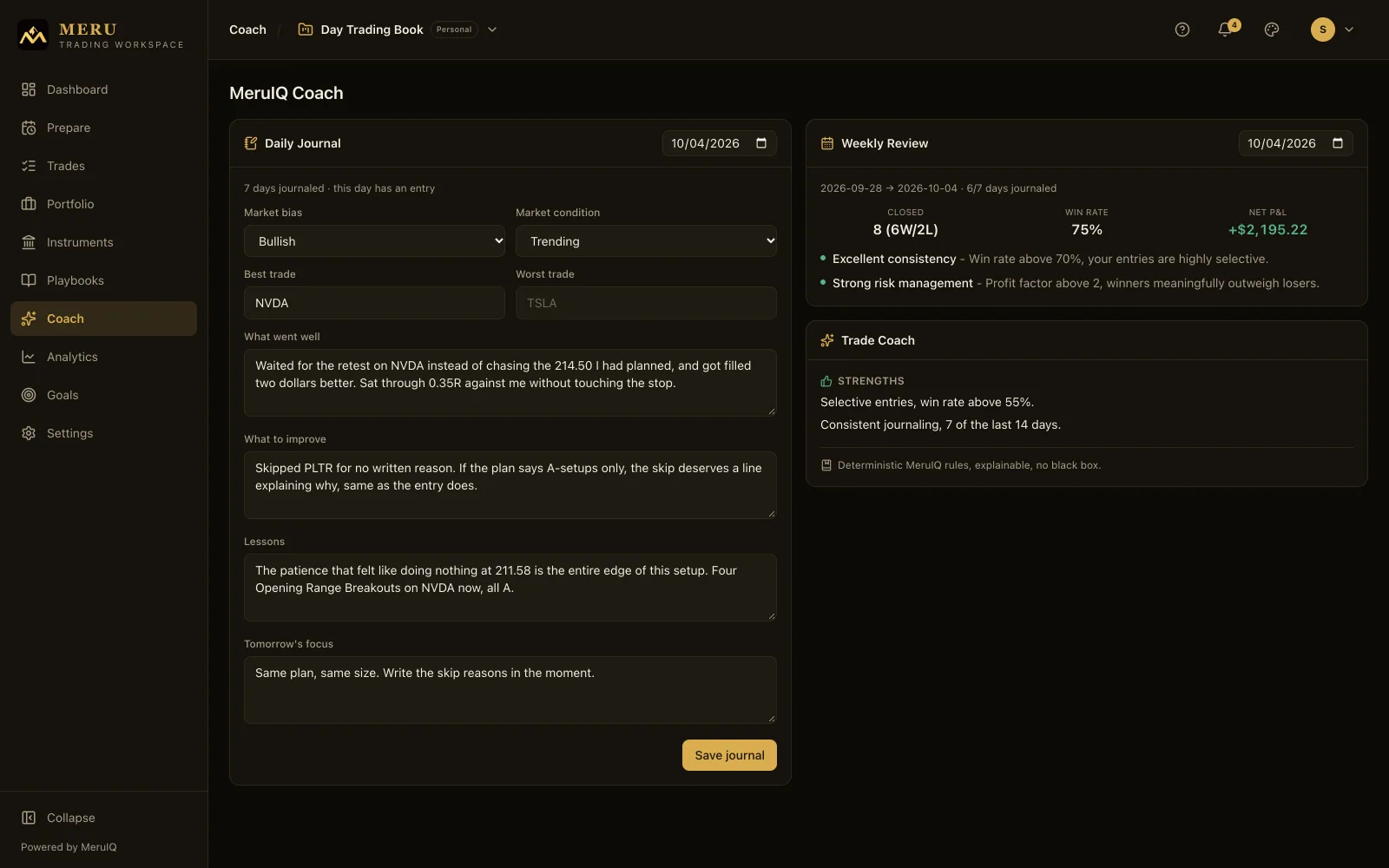Open the help question-mark icon
This screenshot has width=1389, height=868.
[1182, 30]
